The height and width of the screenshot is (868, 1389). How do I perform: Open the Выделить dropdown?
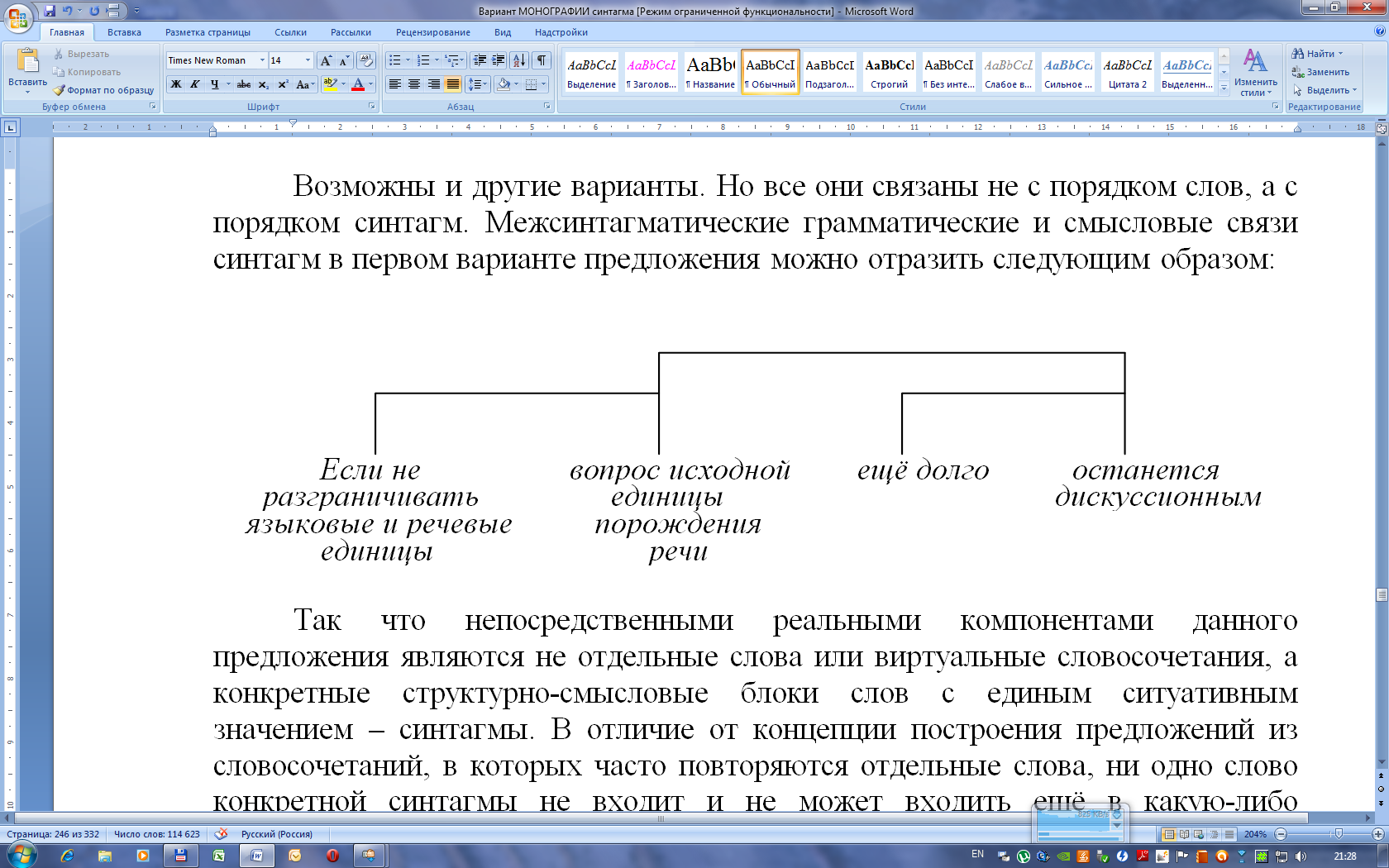coord(1325,90)
